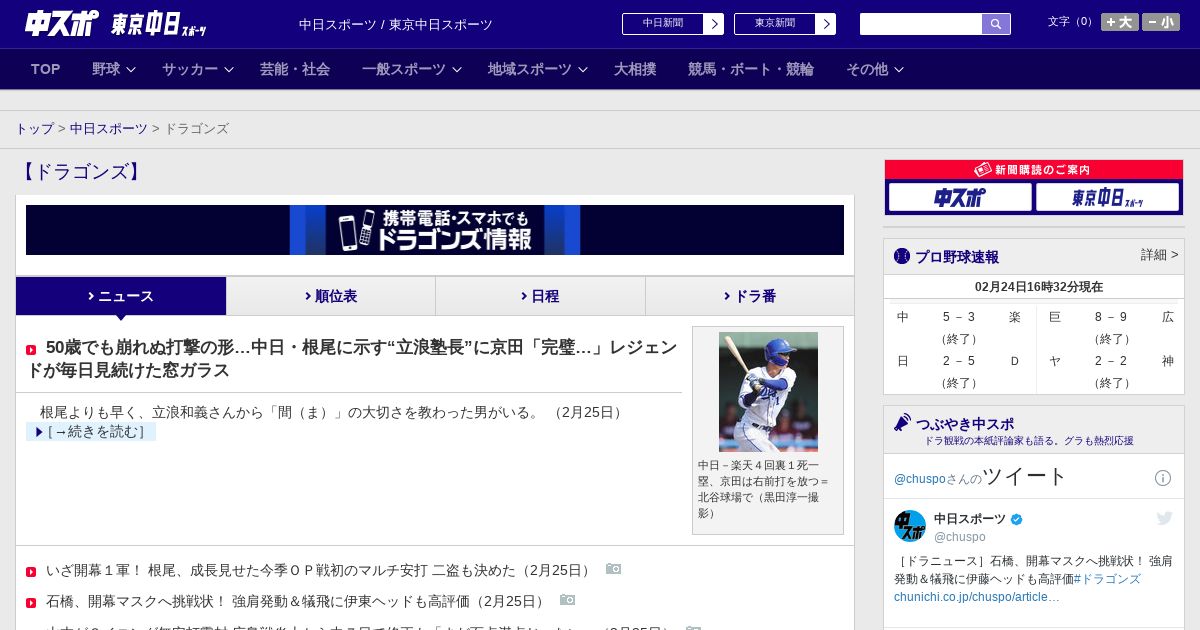Open article いざ開幕１軍！根尾
The width and height of the screenshot is (1200, 630).
(x=320, y=570)
